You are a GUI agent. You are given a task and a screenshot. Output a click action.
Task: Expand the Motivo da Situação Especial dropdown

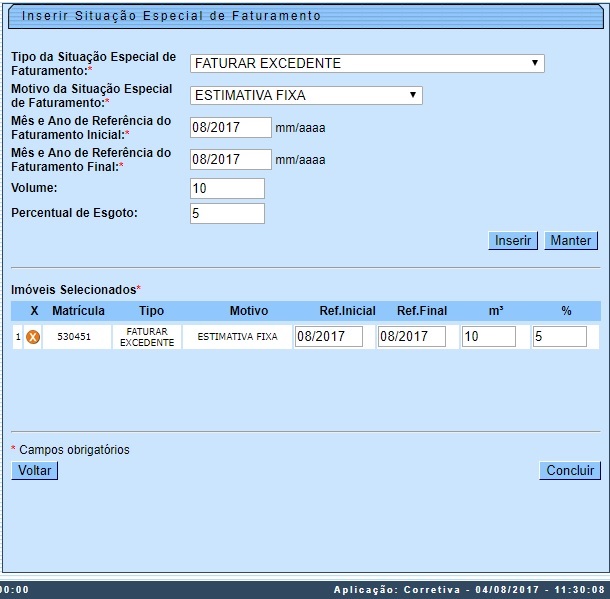306,96
